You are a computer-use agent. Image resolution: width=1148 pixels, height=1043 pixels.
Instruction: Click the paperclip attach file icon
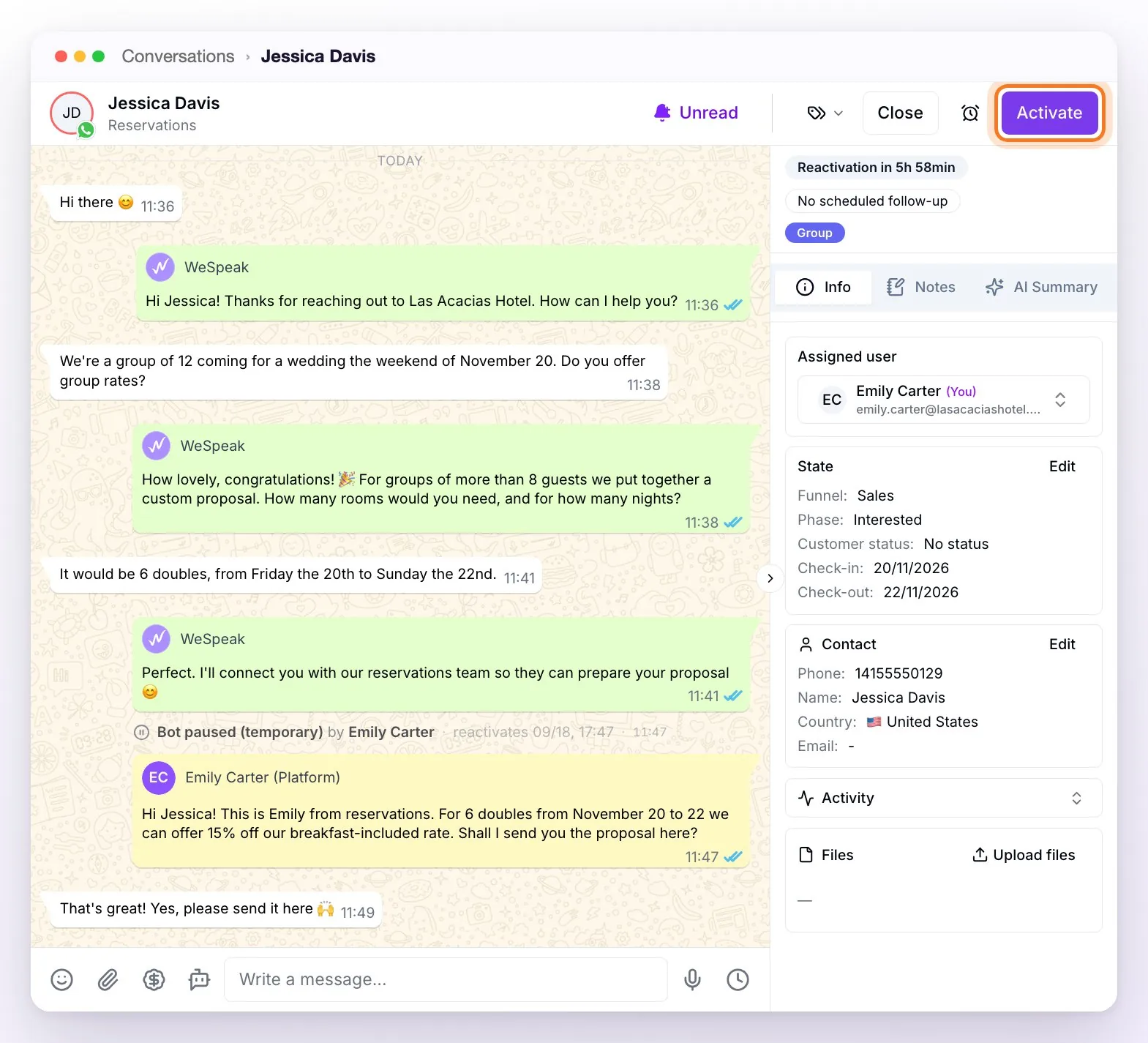(108, 979)
